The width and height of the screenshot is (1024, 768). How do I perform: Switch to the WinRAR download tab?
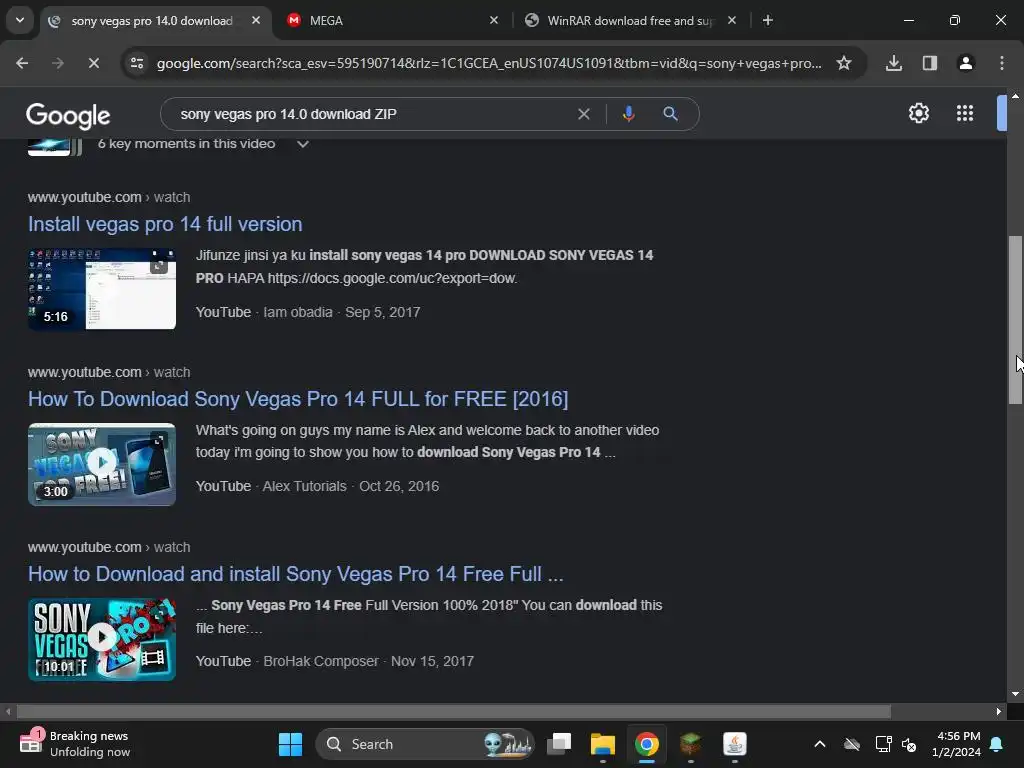coord(632,20)
